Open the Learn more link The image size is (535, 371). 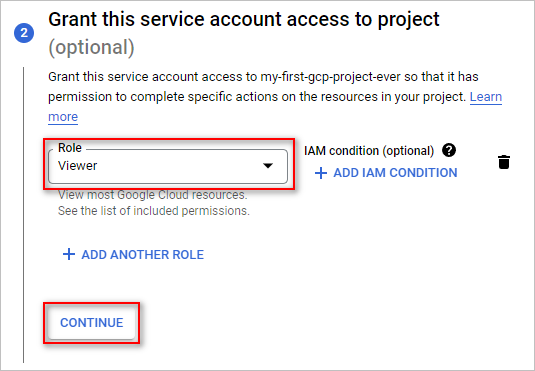486,97
